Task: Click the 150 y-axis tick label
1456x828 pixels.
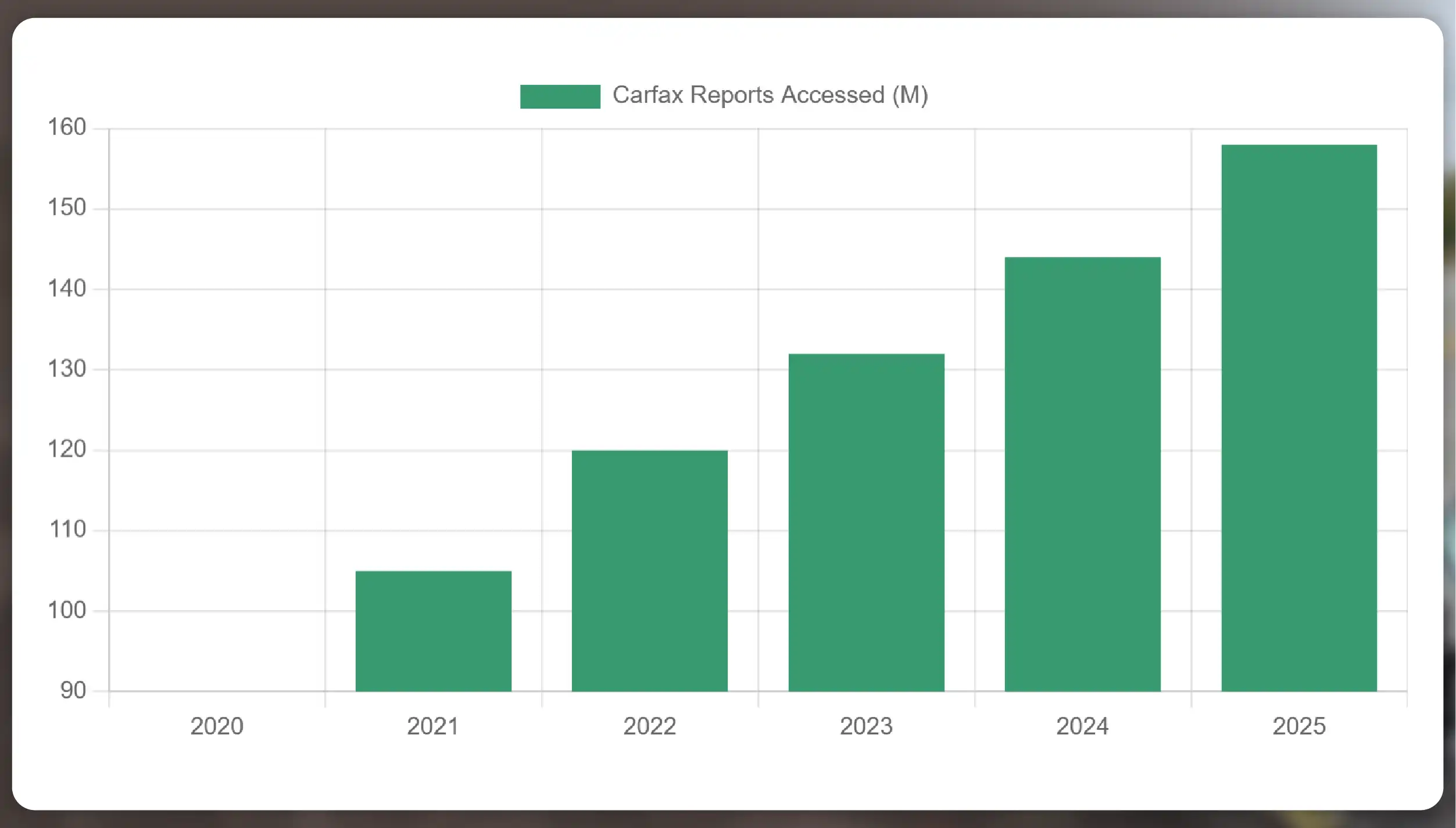Action: coord(67,208)
